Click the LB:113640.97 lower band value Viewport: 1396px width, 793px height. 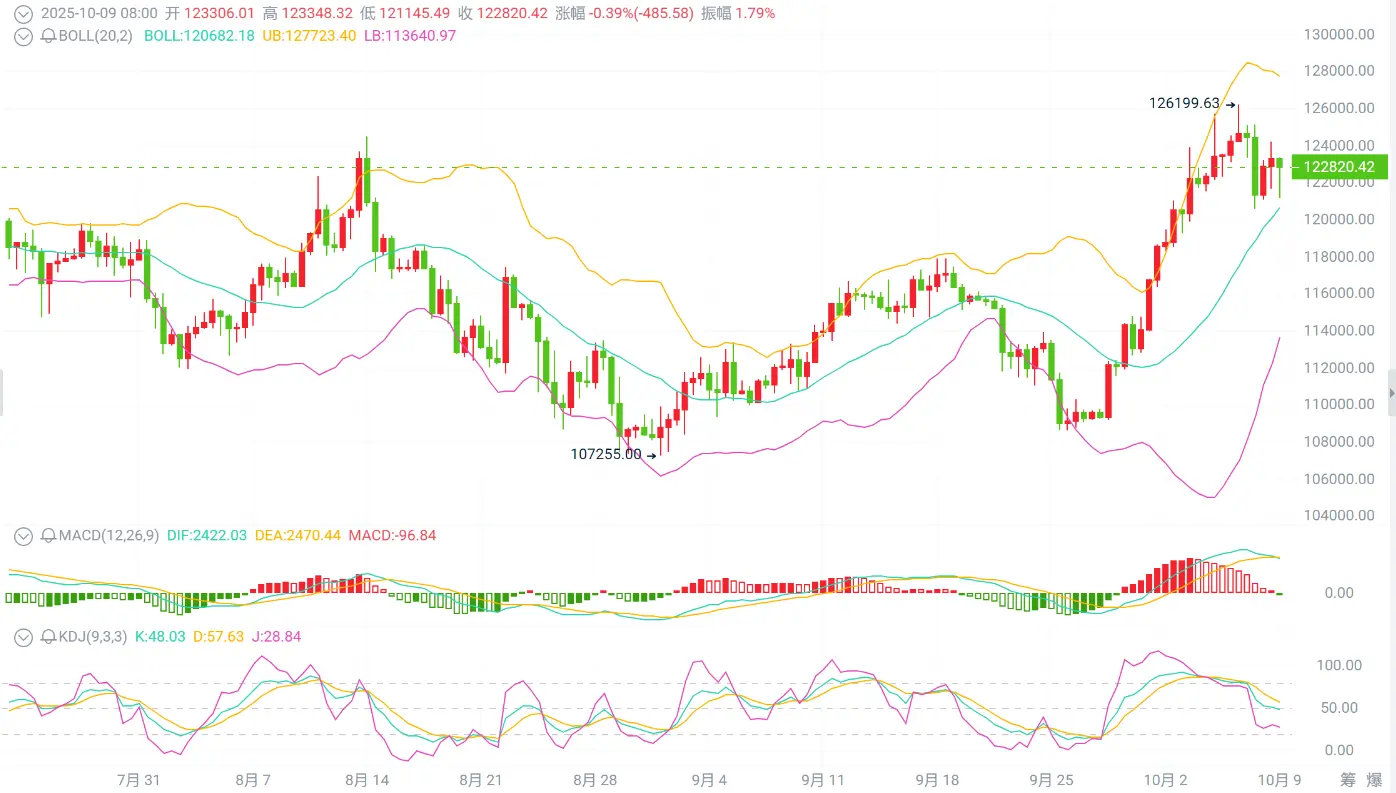410,36
